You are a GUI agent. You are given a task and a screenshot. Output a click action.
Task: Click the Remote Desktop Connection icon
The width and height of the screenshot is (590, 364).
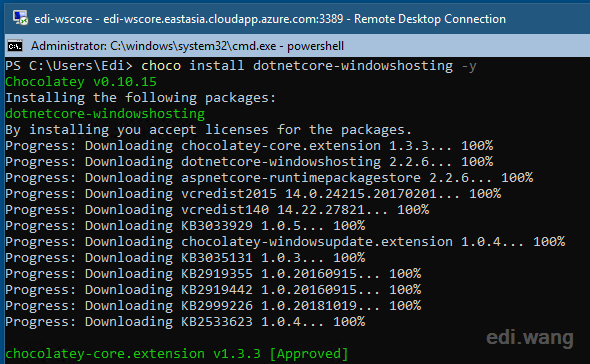tap(20, 18)
